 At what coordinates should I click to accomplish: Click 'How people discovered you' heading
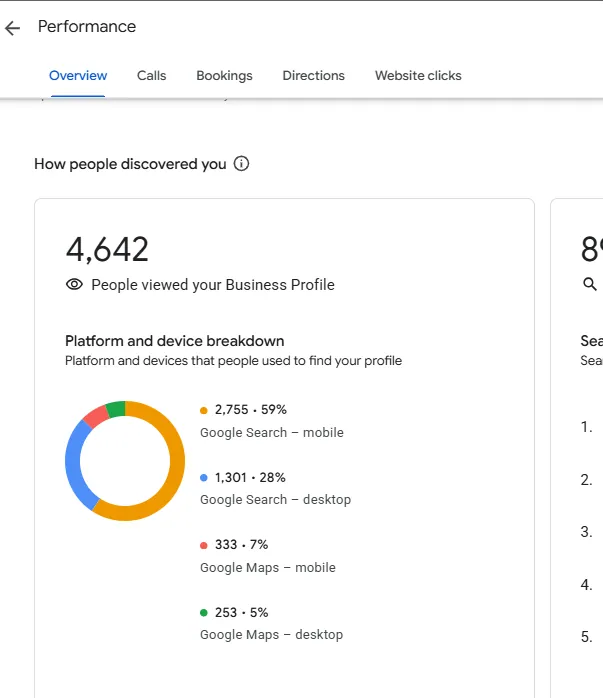coord(130,164)
